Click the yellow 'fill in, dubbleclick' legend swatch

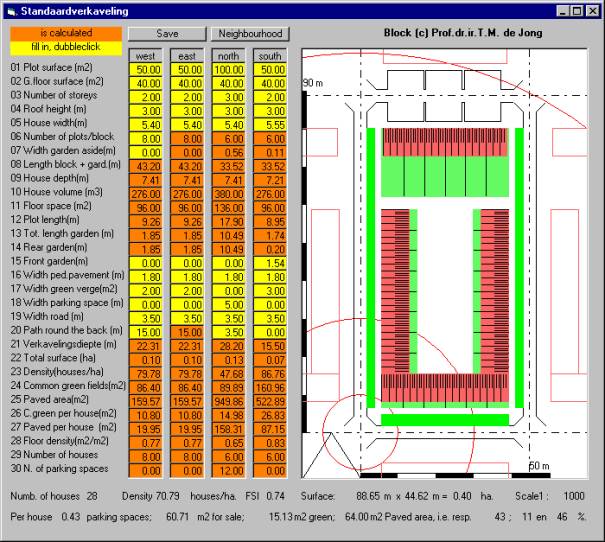coord(66,47)
